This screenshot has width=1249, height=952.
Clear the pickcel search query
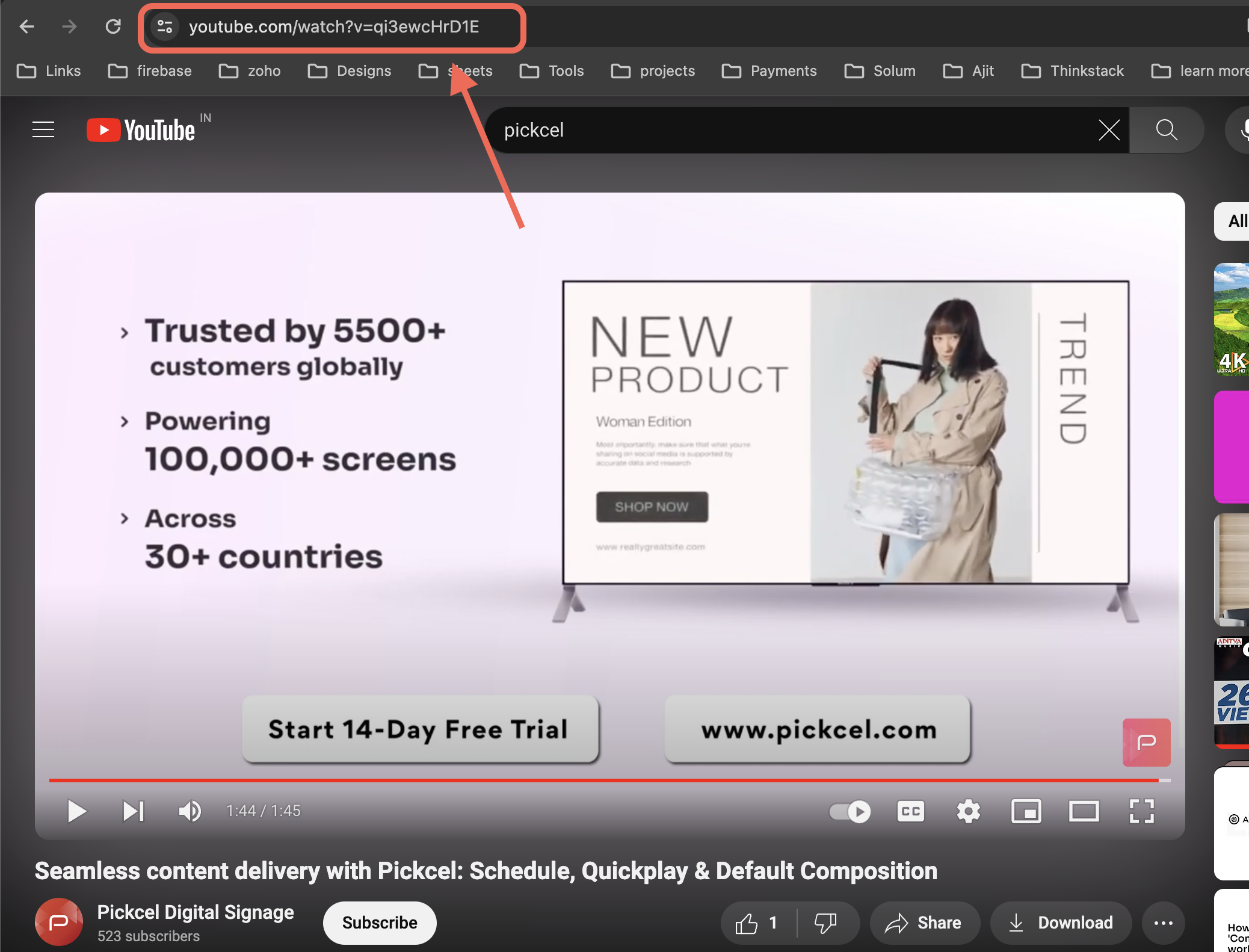1109,129
